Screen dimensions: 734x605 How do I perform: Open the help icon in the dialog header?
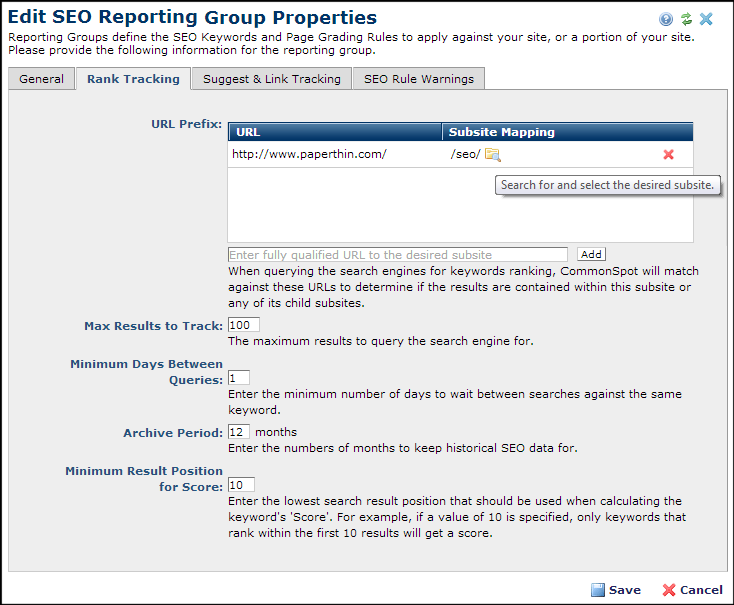(x=666, y=19)
